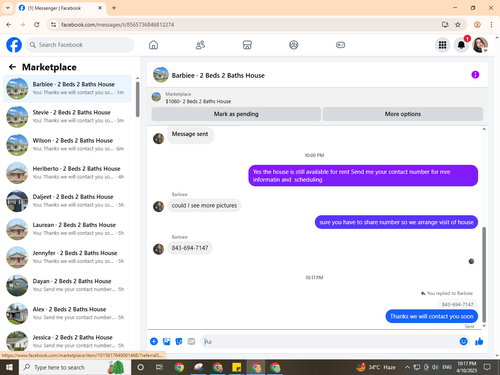Open Jennyfer conversation in list
Screen dimensions: 500x375
tap(67, 257)
